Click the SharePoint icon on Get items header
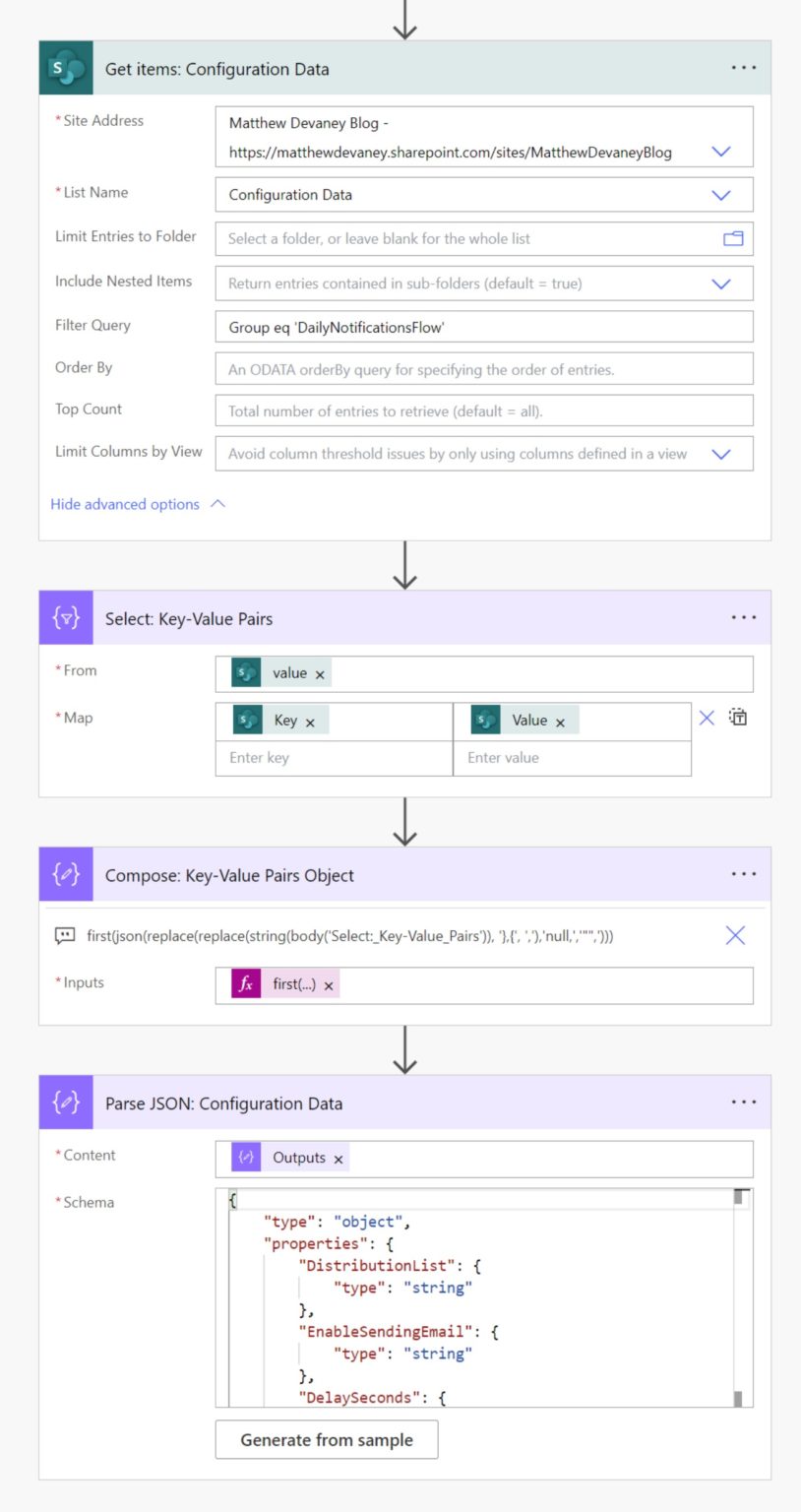801x1512 pixels. pyautogui.click(x=66, y=69)
